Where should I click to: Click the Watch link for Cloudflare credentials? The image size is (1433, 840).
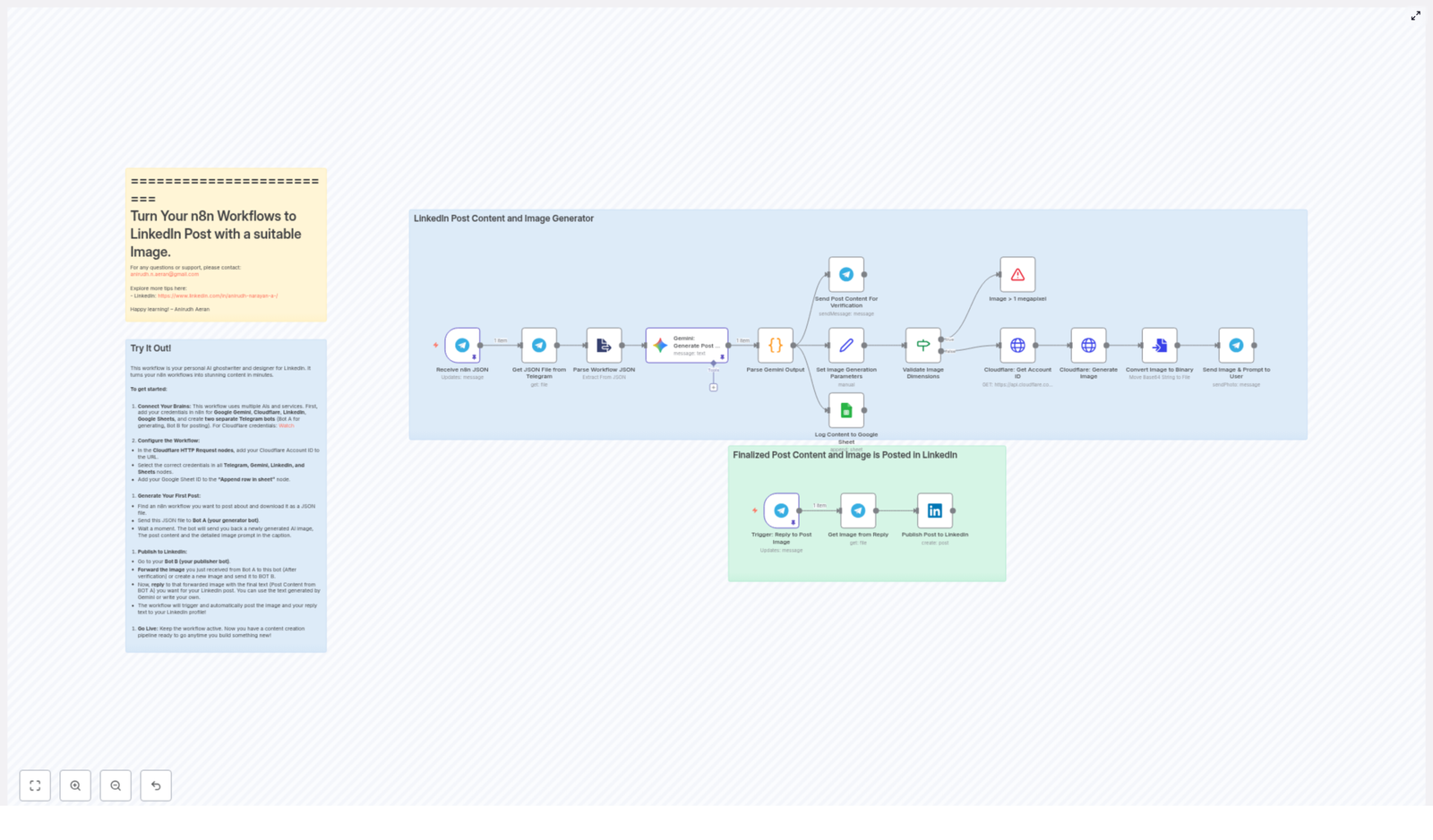coord(287,425)
